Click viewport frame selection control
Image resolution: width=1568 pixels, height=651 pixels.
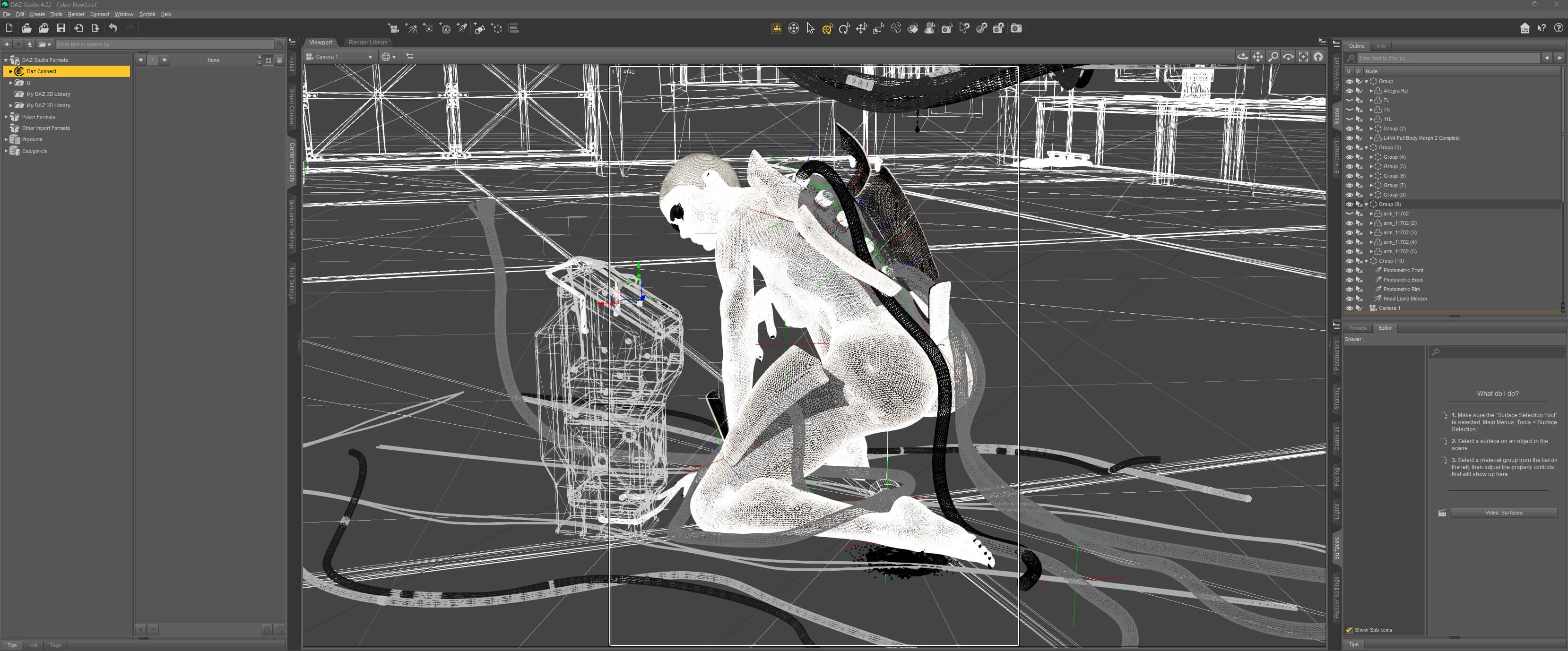(x=1303, y=57)
